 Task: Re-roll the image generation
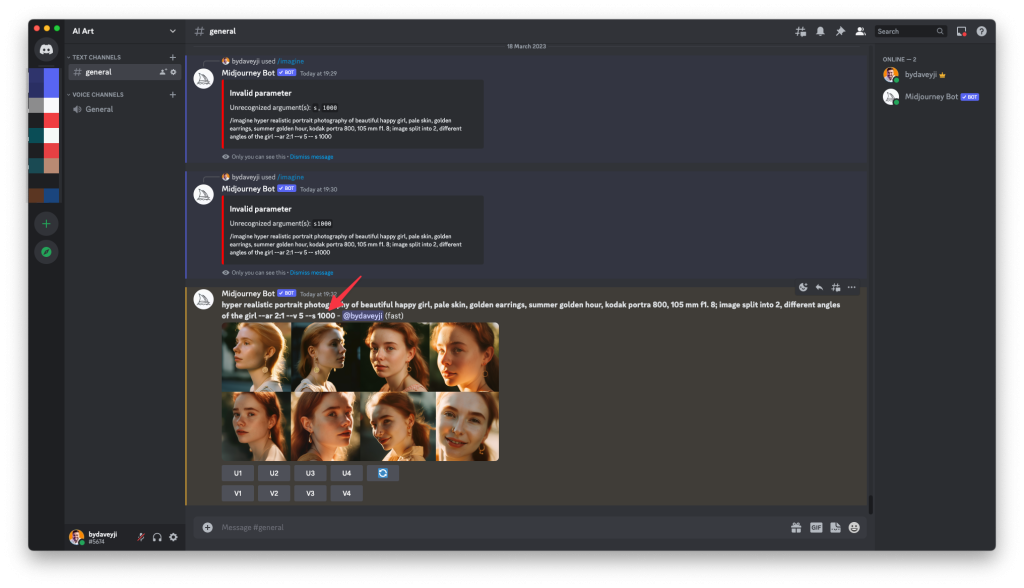click(383, 473)
